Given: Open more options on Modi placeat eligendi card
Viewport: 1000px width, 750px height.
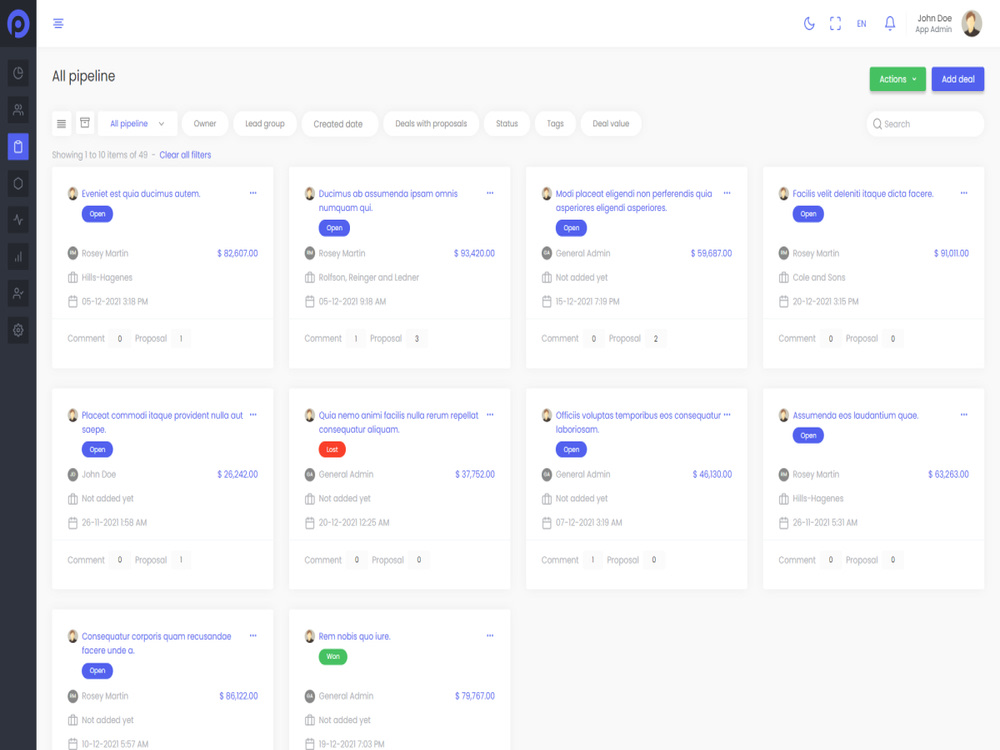Looking at the screenshot, I should coord(727,193).
